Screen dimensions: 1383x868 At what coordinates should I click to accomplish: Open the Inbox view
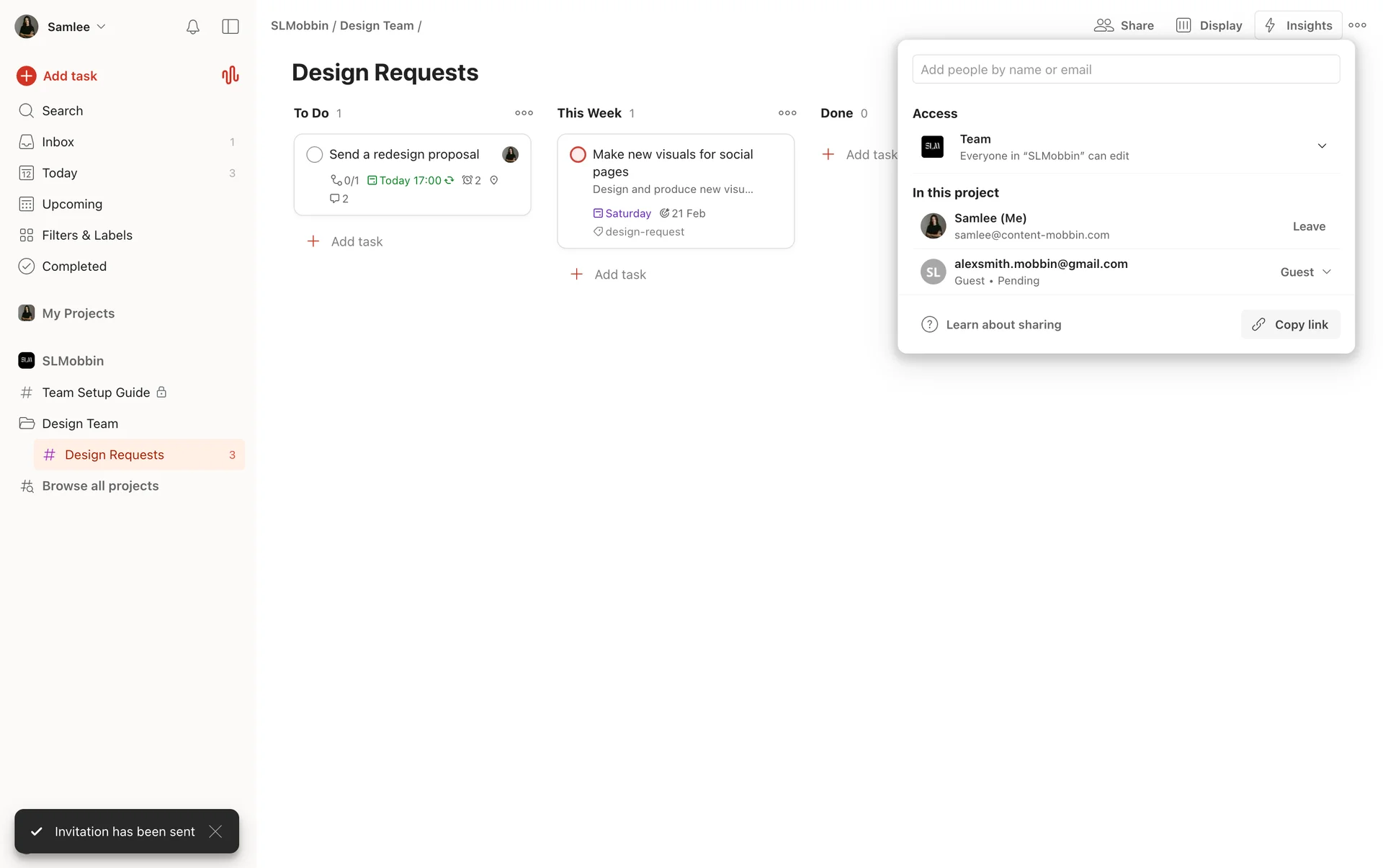point(58,142)
